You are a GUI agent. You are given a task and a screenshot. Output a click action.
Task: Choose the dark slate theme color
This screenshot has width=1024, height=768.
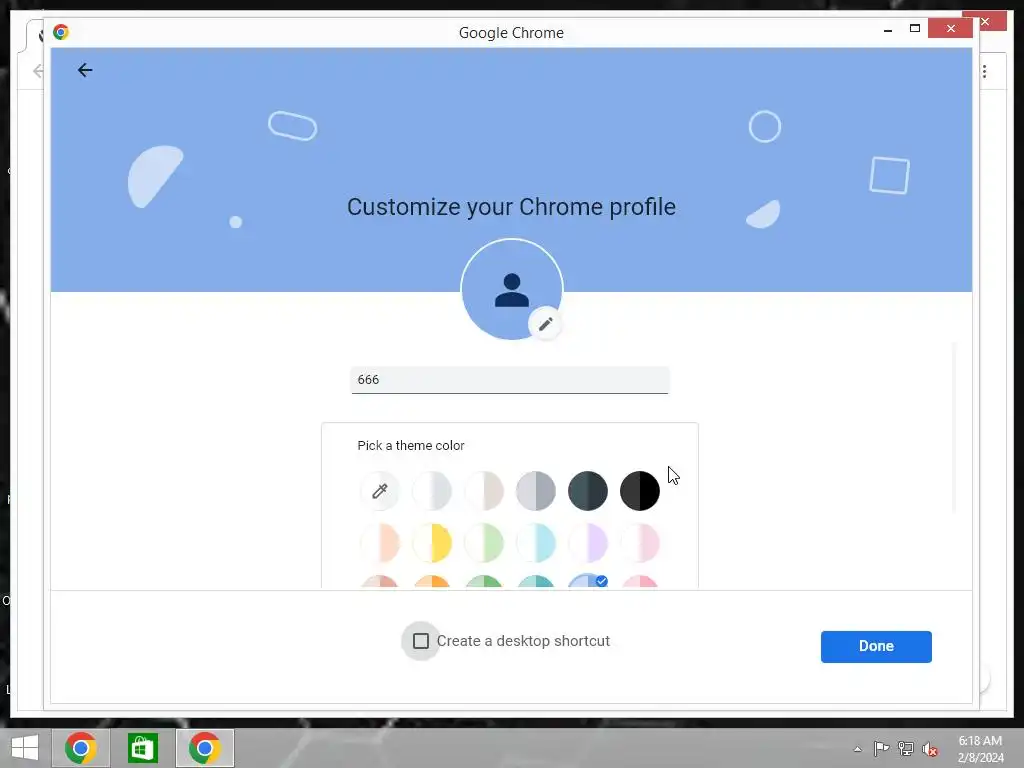point(588,490)
